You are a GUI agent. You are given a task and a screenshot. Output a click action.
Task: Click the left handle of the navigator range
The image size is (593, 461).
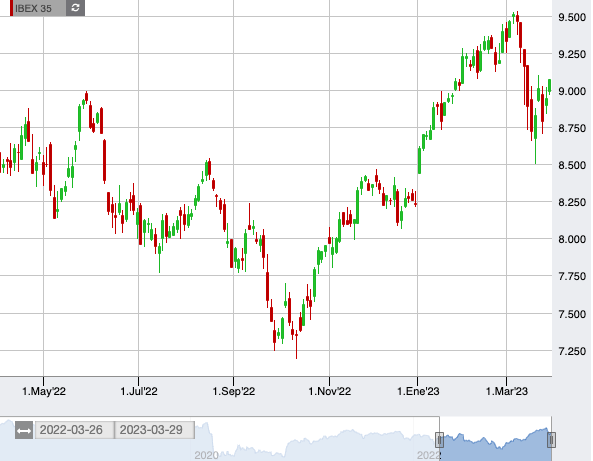pyautogui.click(x=439, y=440)
